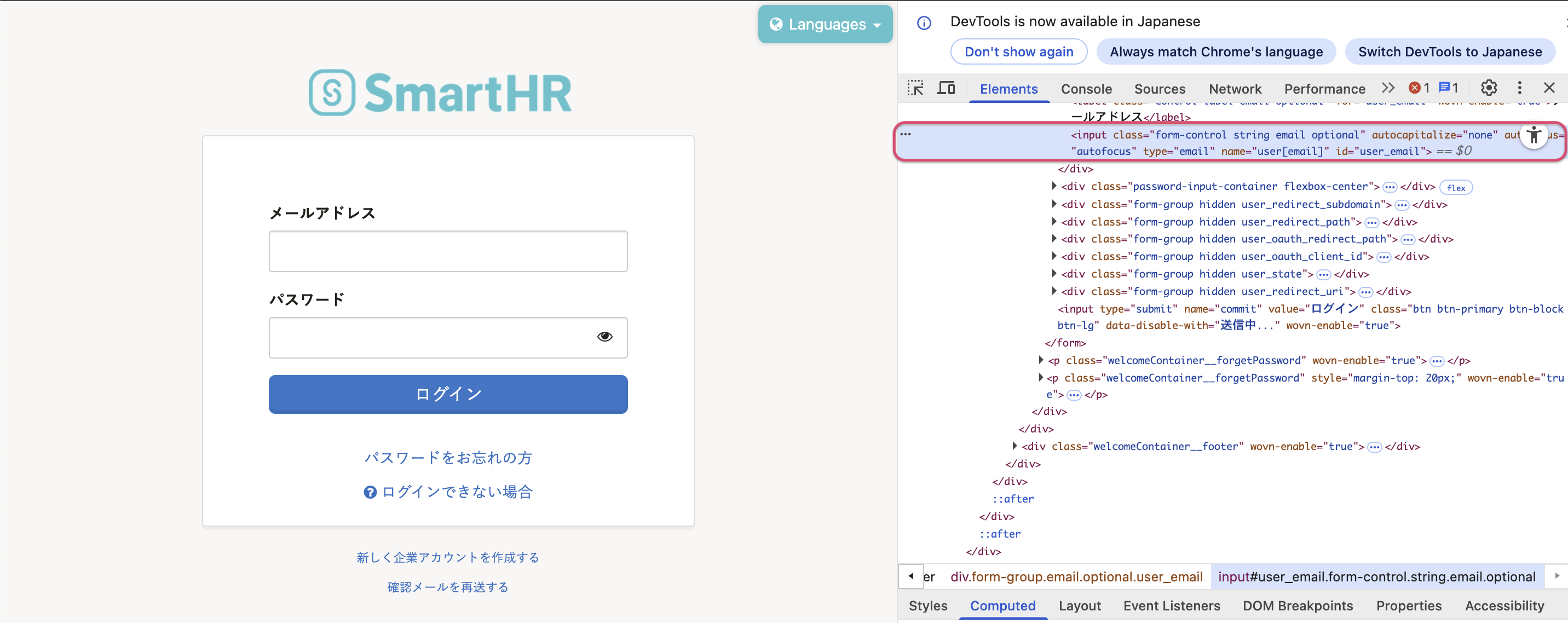Open the Languages dropdown

pyautogui.click(x=825, y=24)
